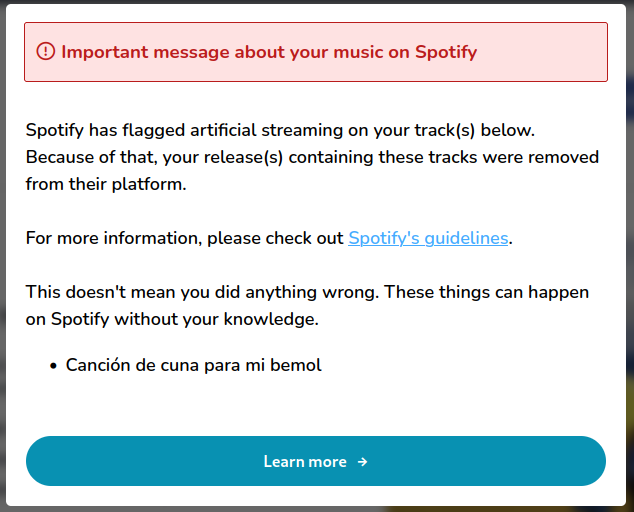The width and height of the screenshot is (634, 512).
Task: Select the 'Important message about your music' heading
Action: point(269,52)
